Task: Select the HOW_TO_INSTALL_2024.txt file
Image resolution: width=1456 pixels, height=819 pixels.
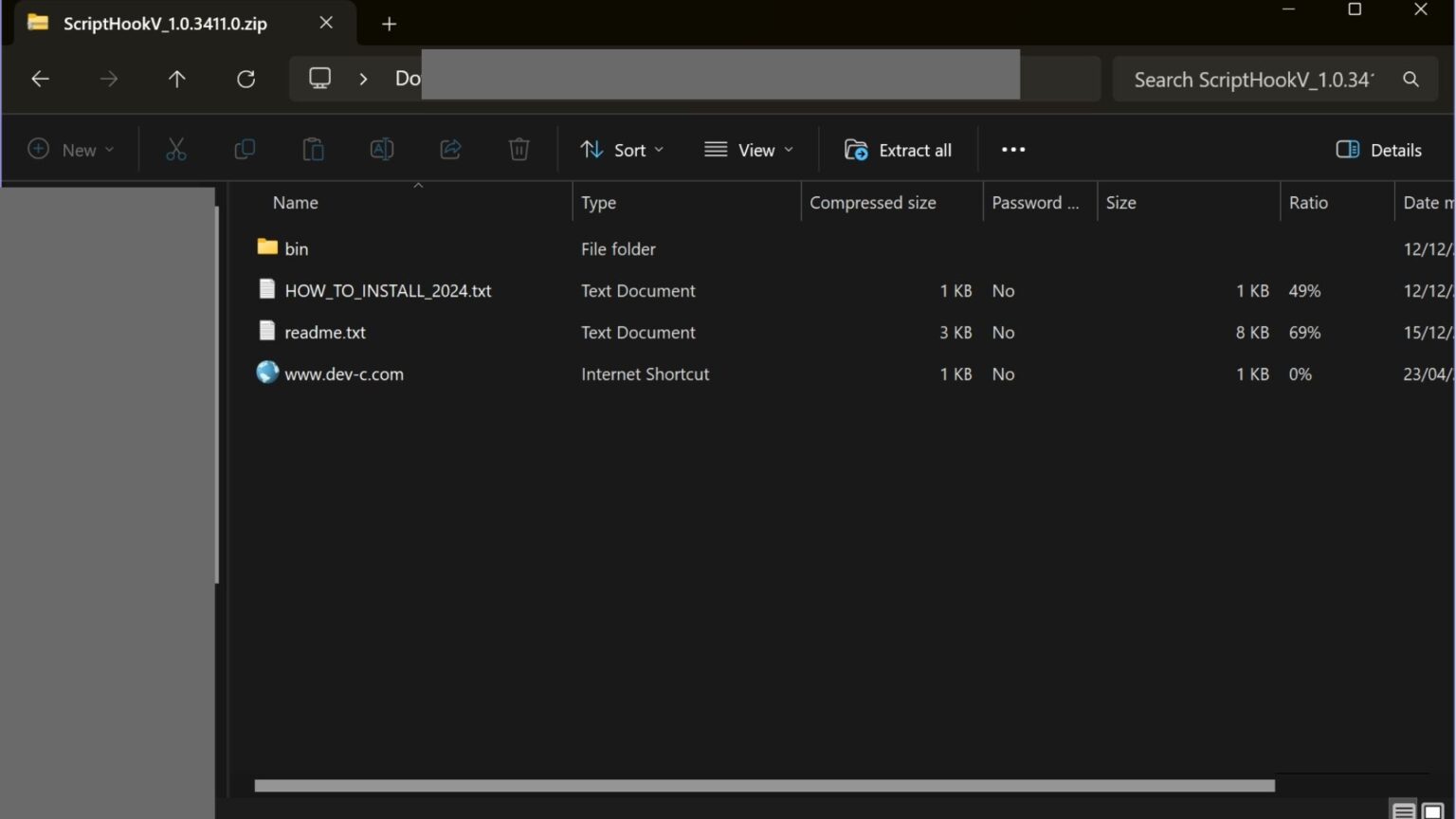Action: [388, 291]
